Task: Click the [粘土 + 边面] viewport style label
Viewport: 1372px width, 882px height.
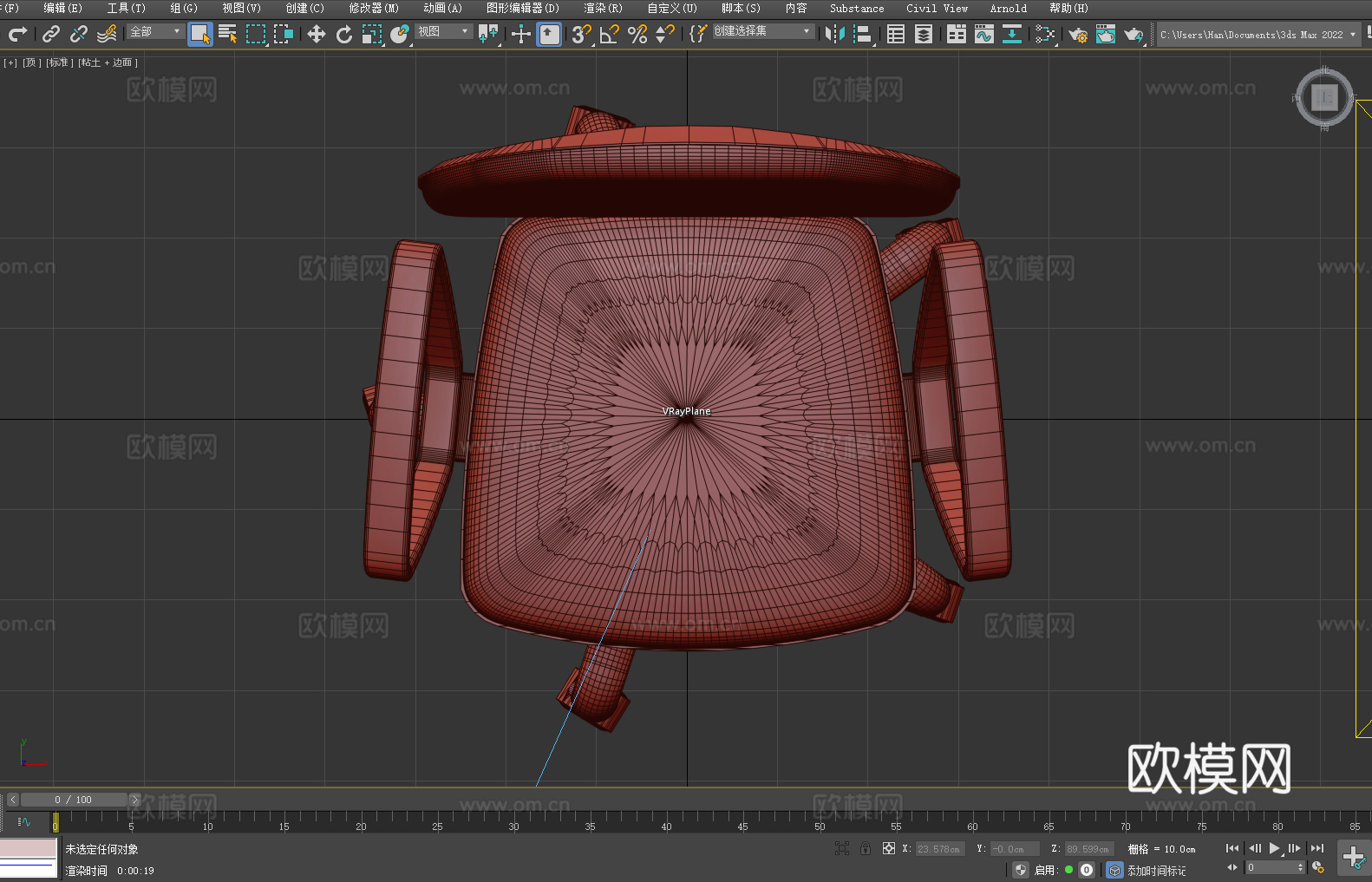Action: coord(108,62)
